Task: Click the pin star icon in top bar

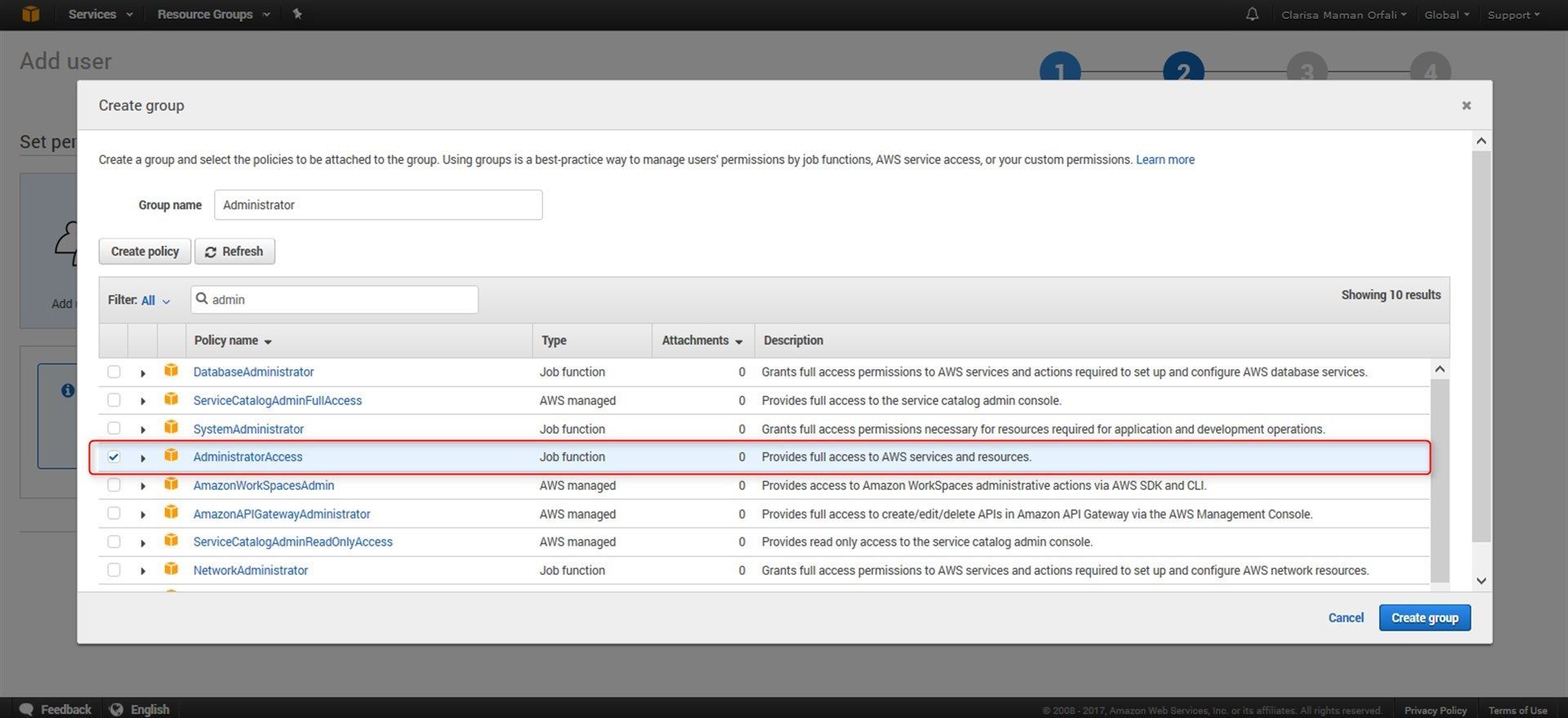Action: coord(297,14)
